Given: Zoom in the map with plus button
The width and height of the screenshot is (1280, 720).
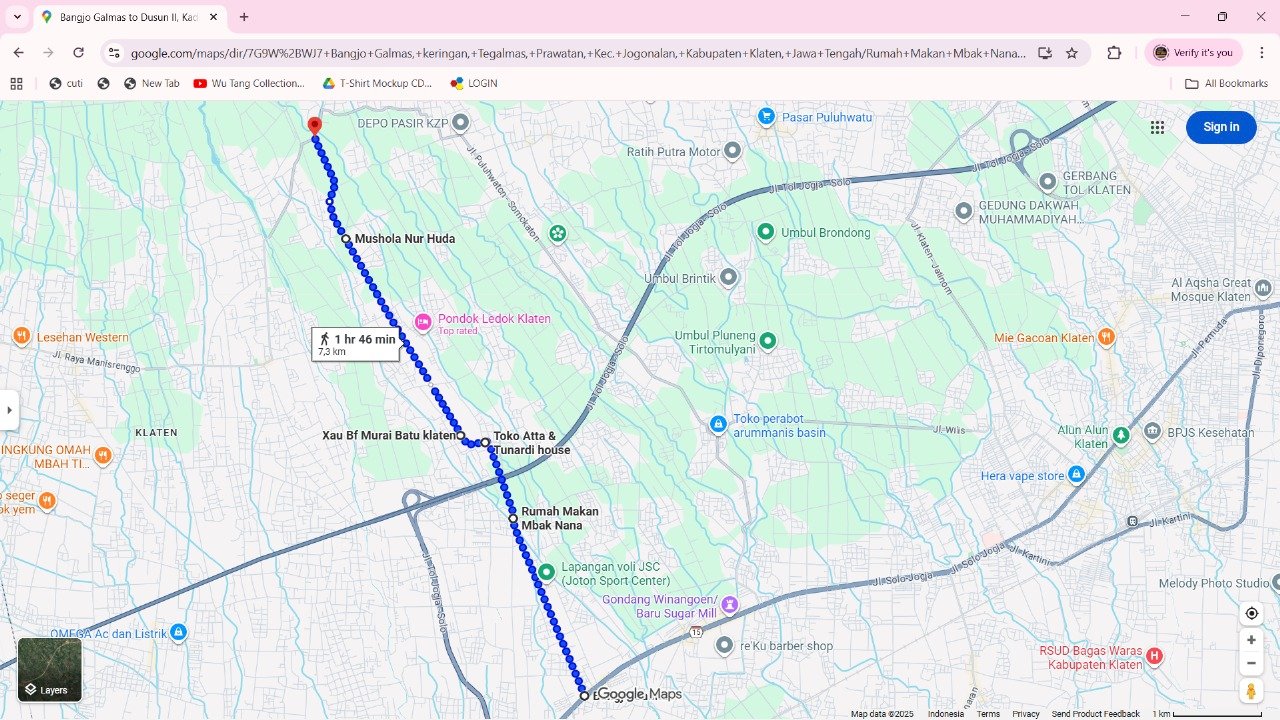Looking at the screenshot, I should pyautogui.click(x=1251, y=640).
